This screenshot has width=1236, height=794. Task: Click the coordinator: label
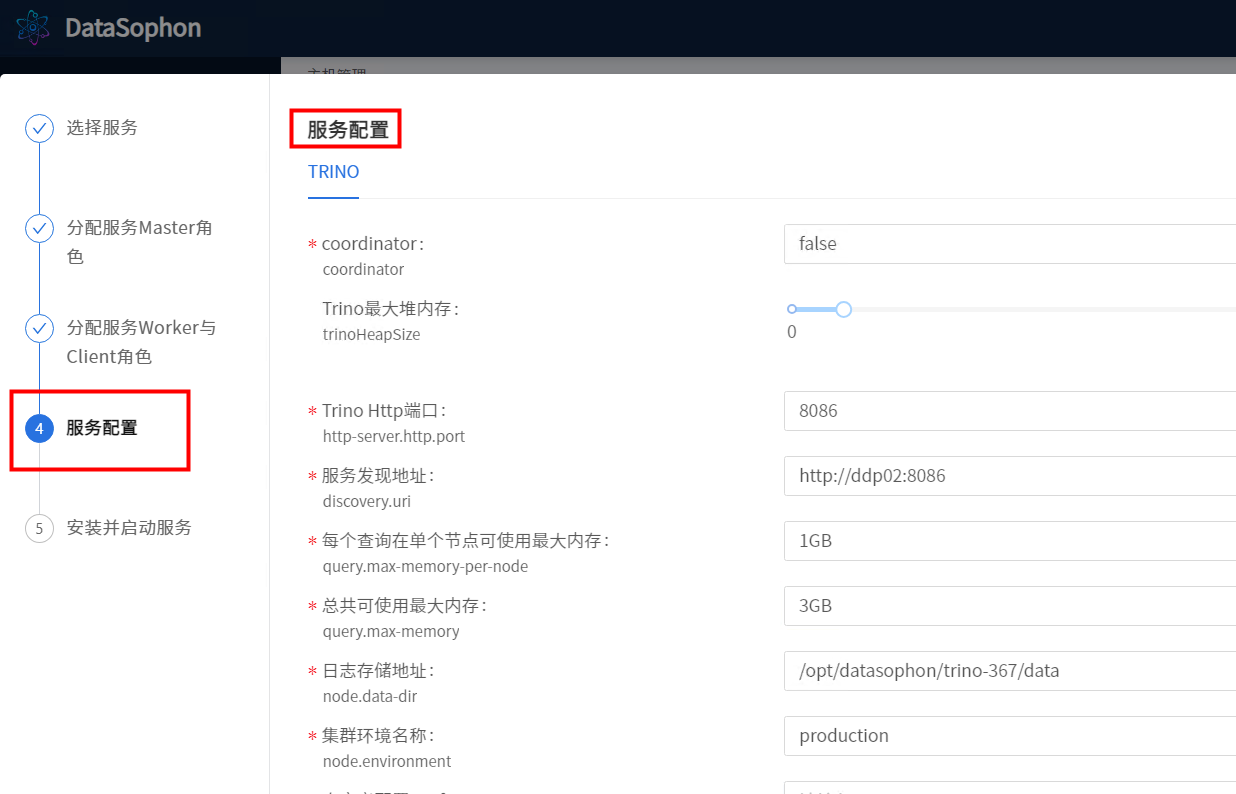[x=373, y=244]
